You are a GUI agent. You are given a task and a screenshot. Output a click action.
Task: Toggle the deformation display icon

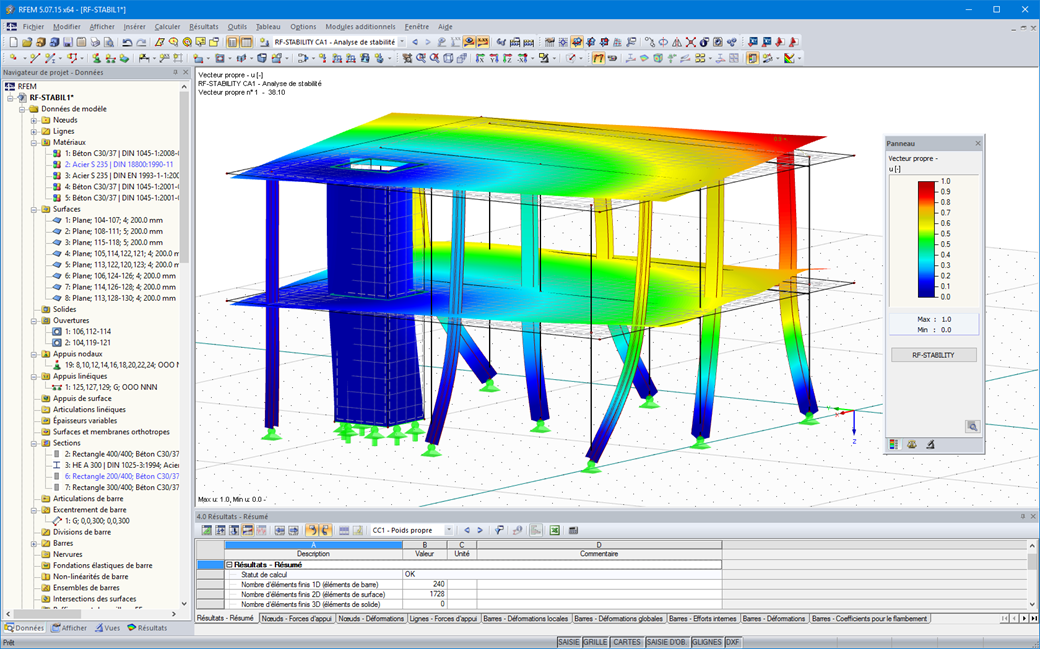tap(598, 58)
